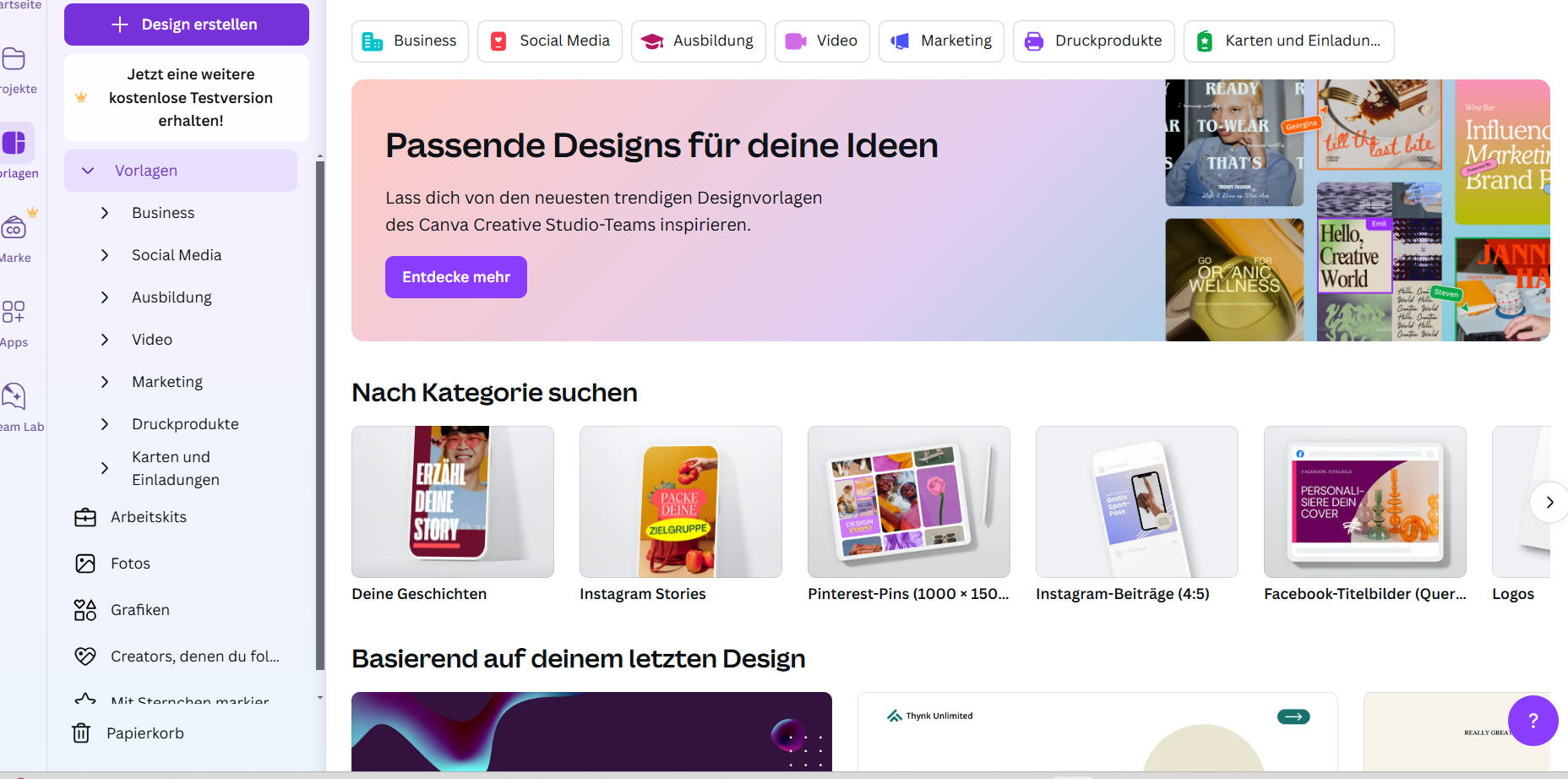This screenshot has width=1568, height=779.
Task: Expand the Druckprodukte subcategory
Action: pos(105,424)
